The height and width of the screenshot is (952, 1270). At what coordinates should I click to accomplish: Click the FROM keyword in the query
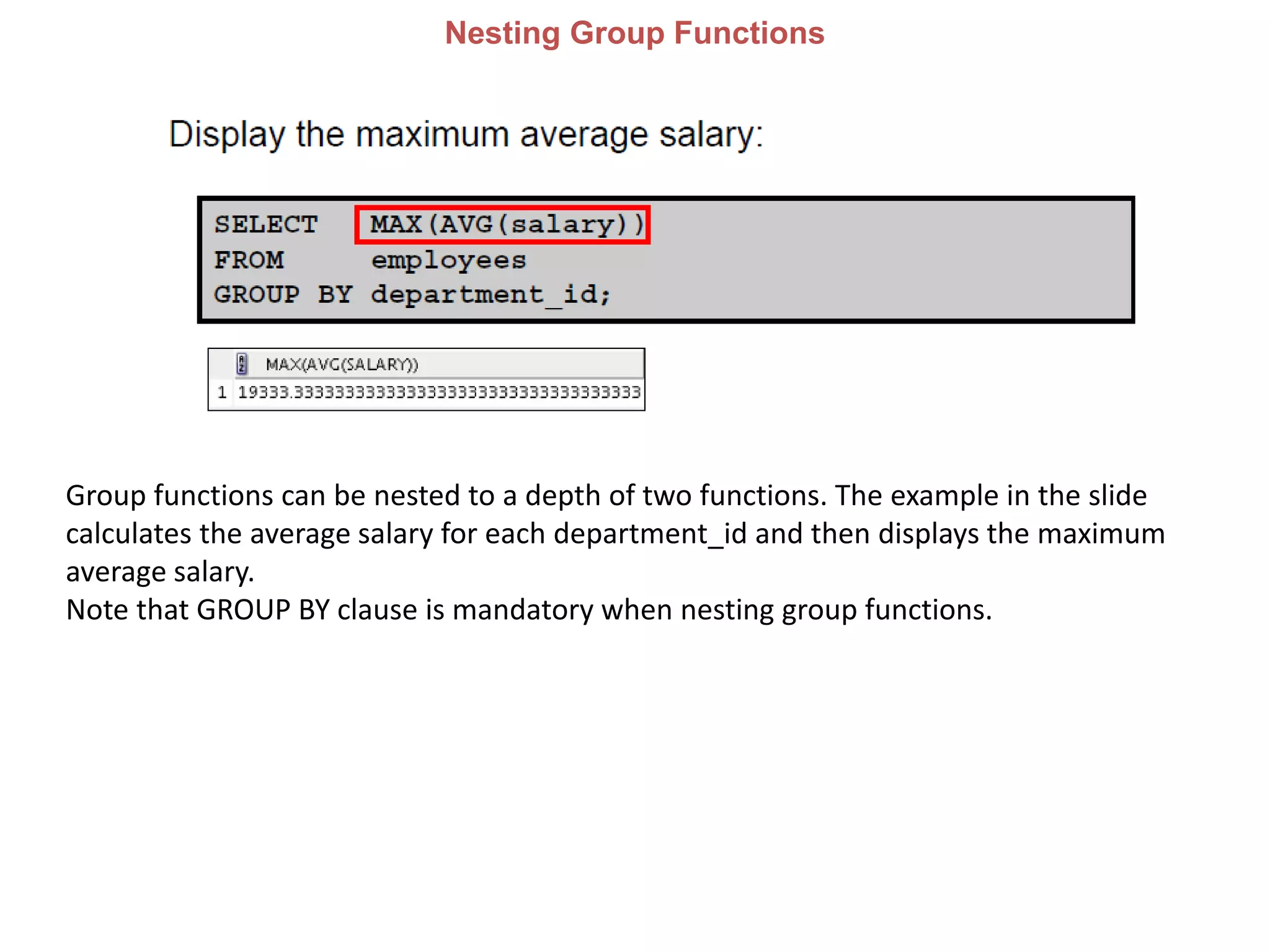pyautogui.click(x=249, y=260)
